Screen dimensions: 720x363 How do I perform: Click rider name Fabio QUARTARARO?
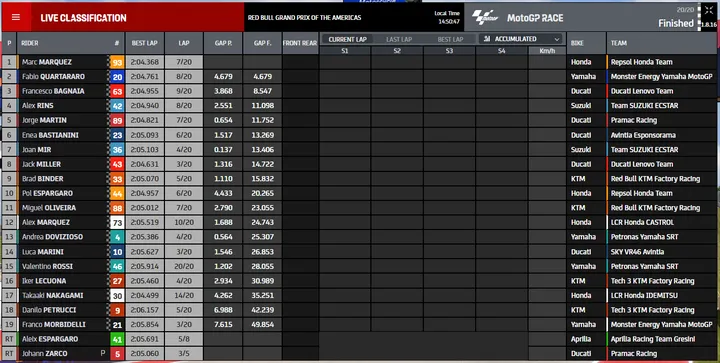(x=53, y=77)
